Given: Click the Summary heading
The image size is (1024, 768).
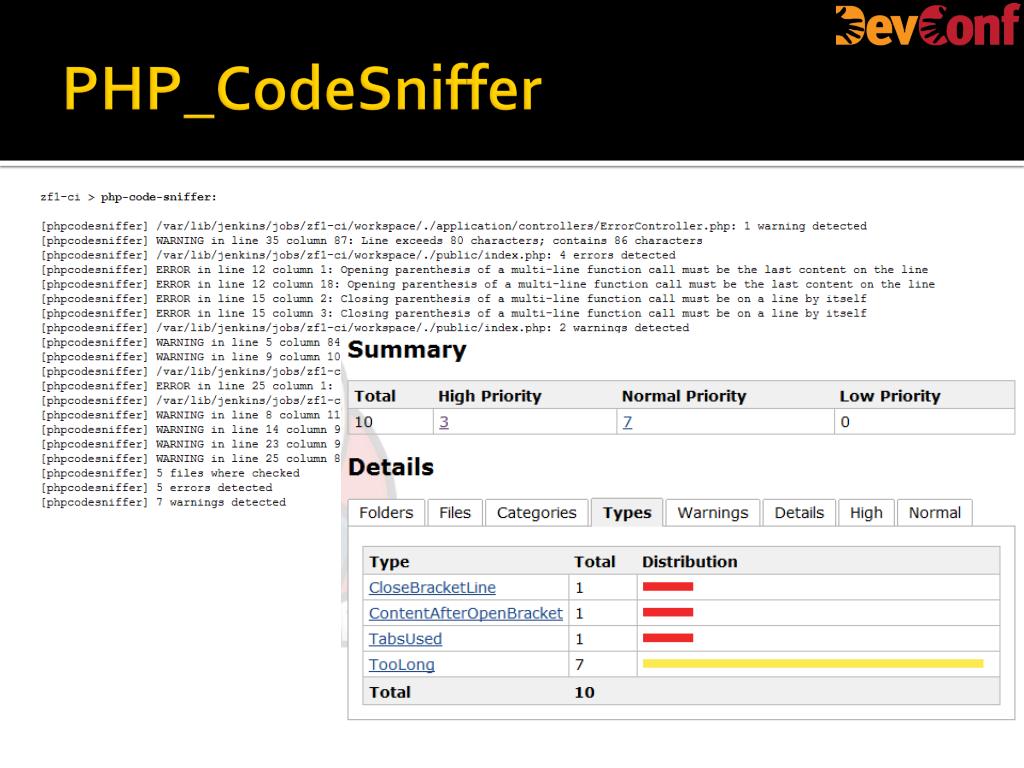Looking at the screenshot, I should coord(407,350).
